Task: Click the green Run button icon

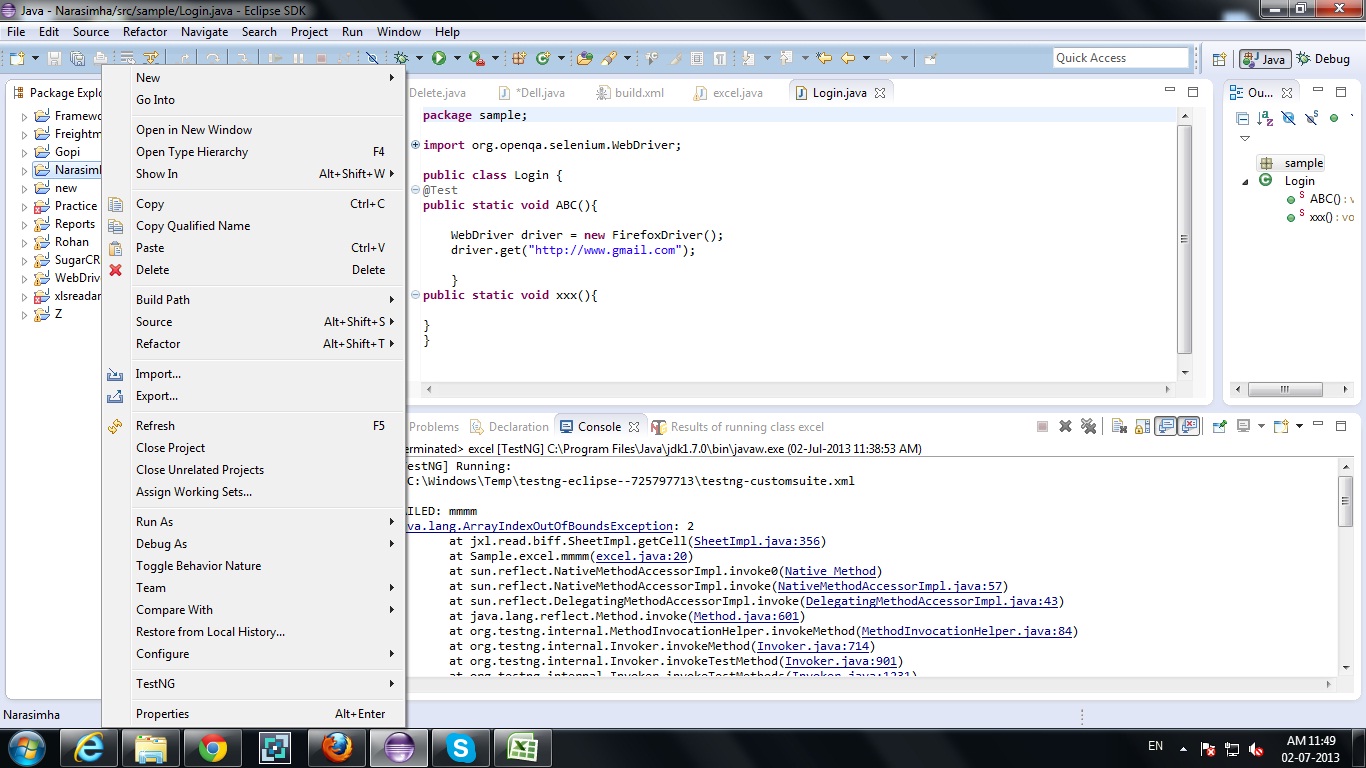Action: click(x=438, y=58)
